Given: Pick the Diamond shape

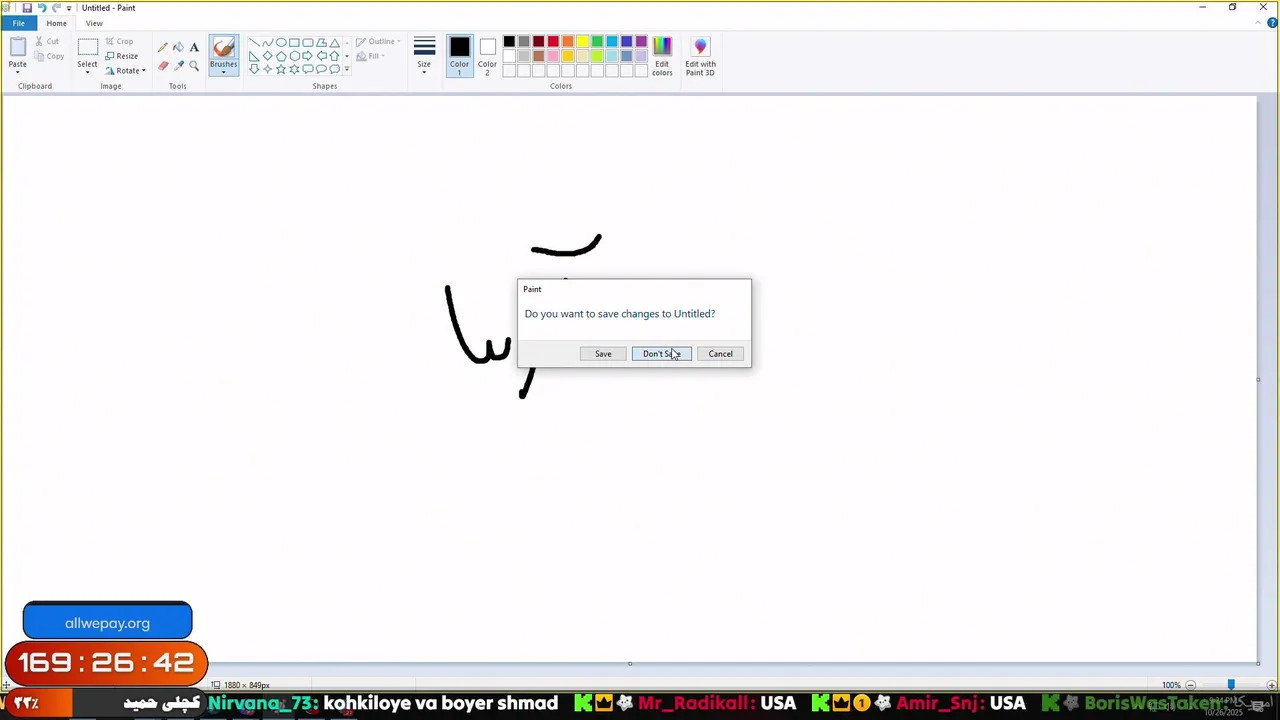Looking at the screenshot, I should 268,56.
